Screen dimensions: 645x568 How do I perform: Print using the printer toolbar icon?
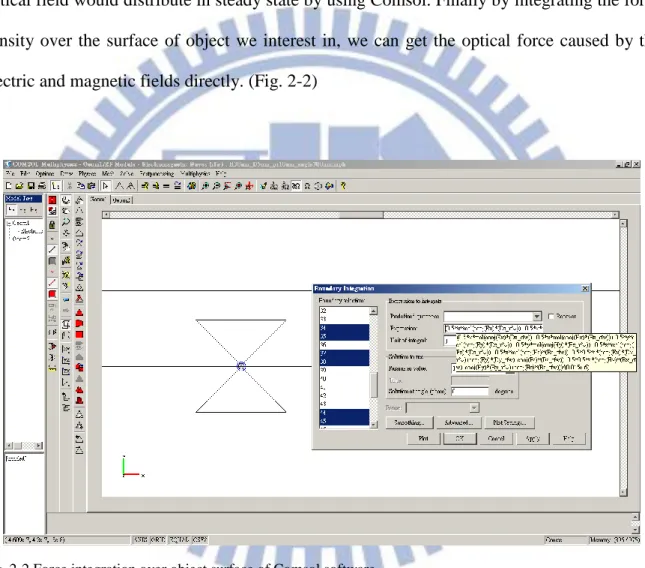(42, 186)
